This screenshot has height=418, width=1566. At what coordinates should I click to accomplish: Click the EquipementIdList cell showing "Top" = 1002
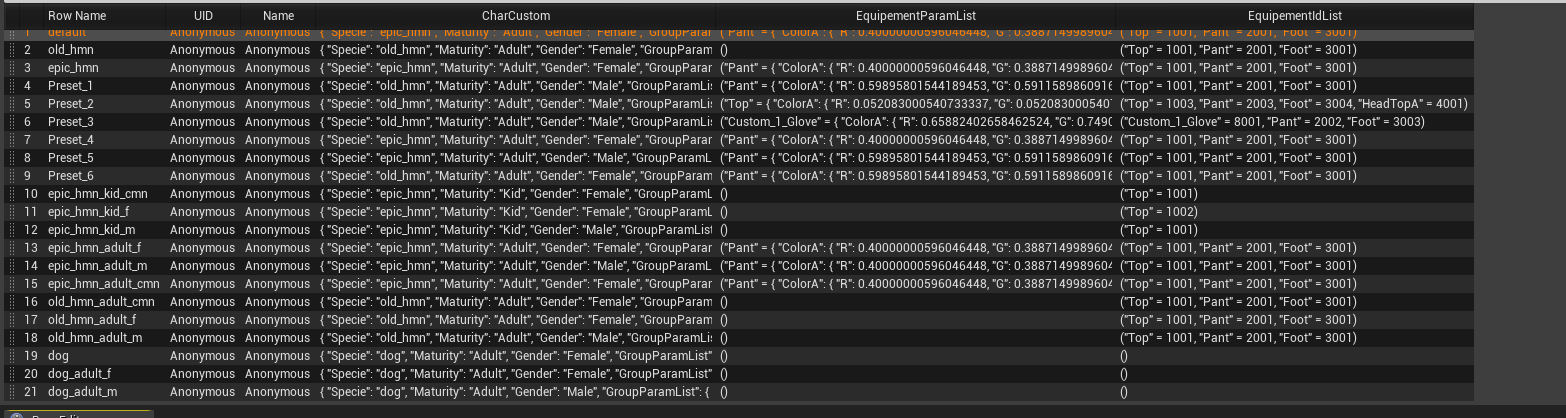click(1159, 212)
